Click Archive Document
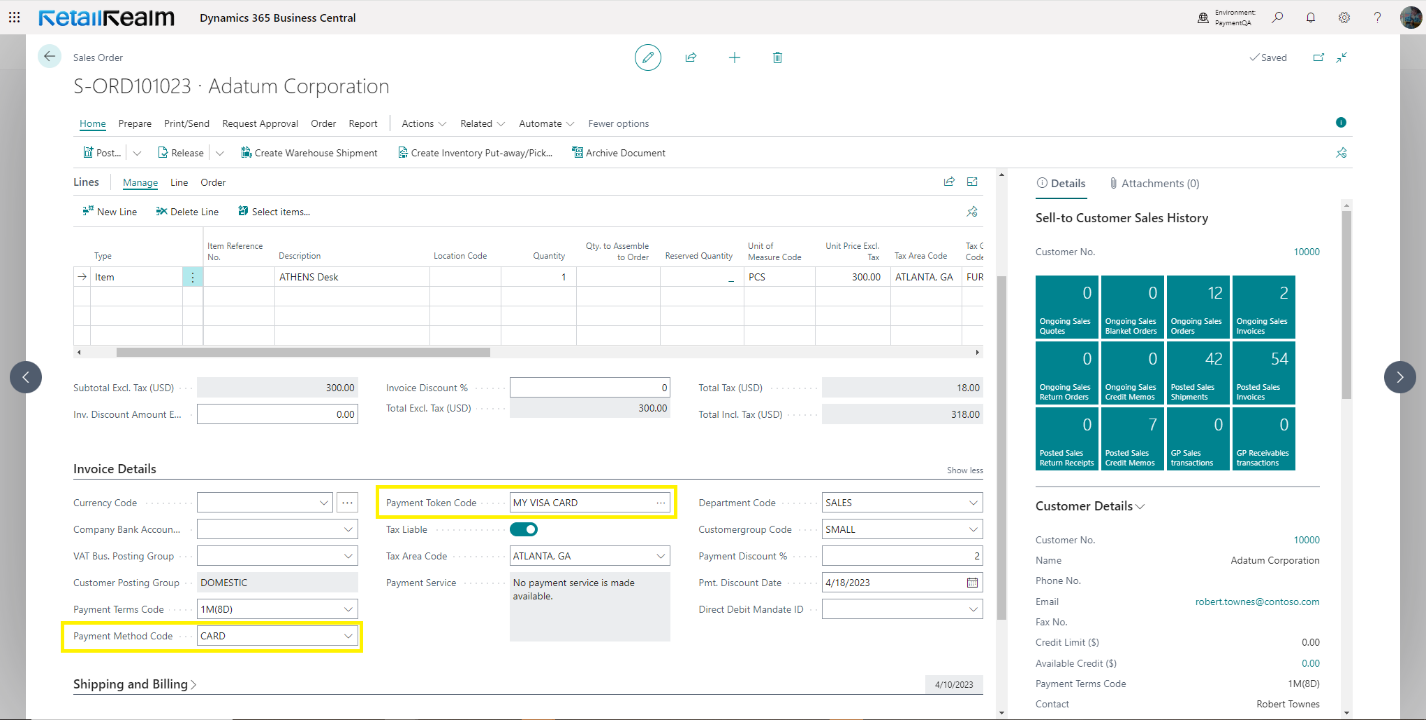 tap(618, 153)
